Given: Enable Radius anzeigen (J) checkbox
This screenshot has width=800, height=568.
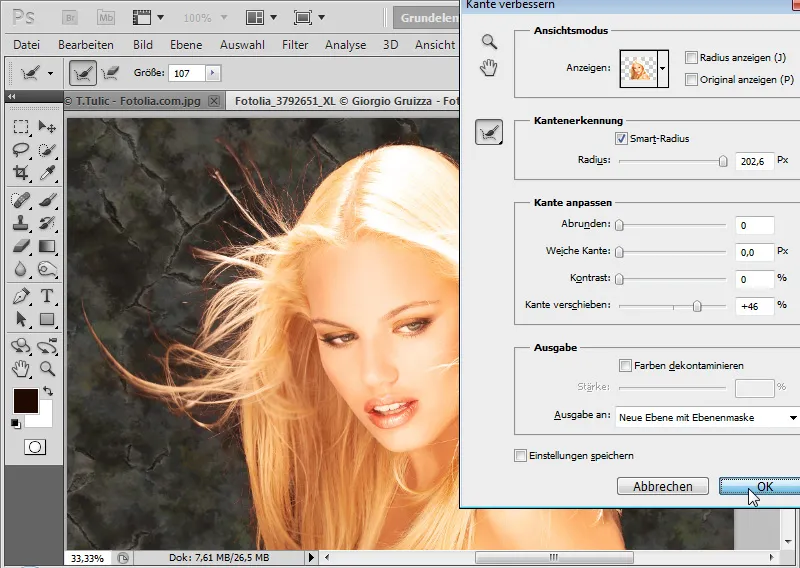Looking at the screenshot, I should 691,58.
